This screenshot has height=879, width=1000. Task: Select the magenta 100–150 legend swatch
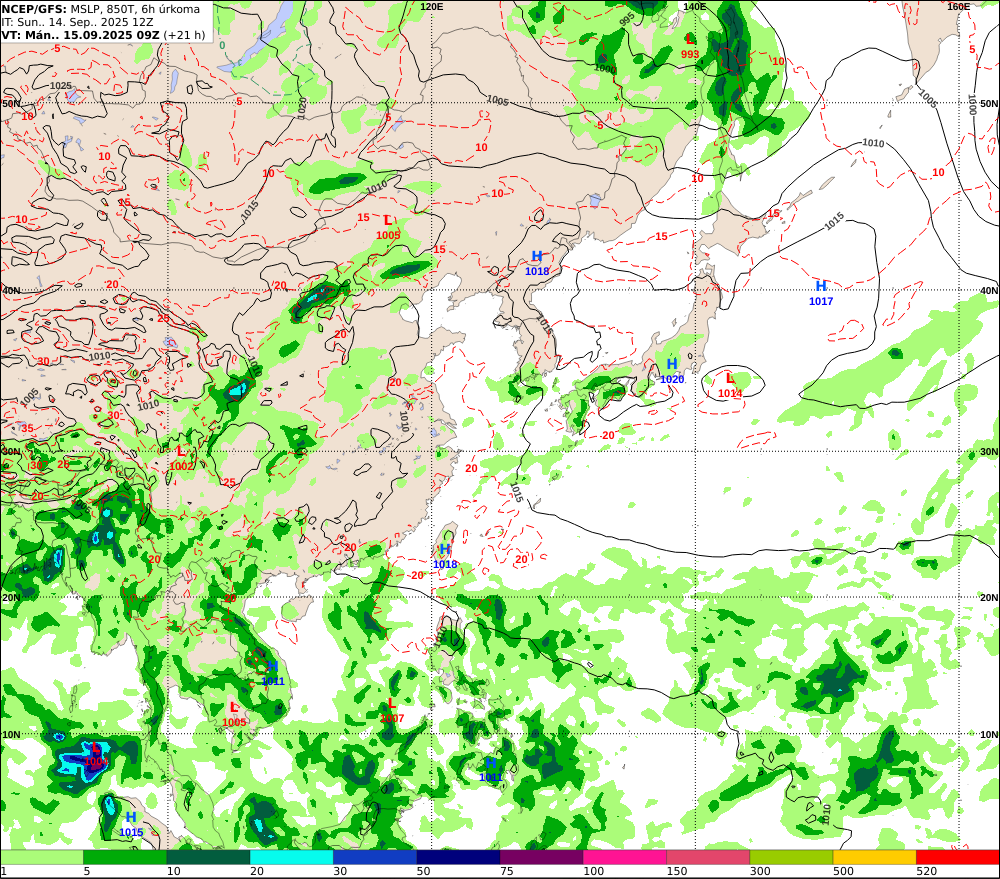point(624,857)
